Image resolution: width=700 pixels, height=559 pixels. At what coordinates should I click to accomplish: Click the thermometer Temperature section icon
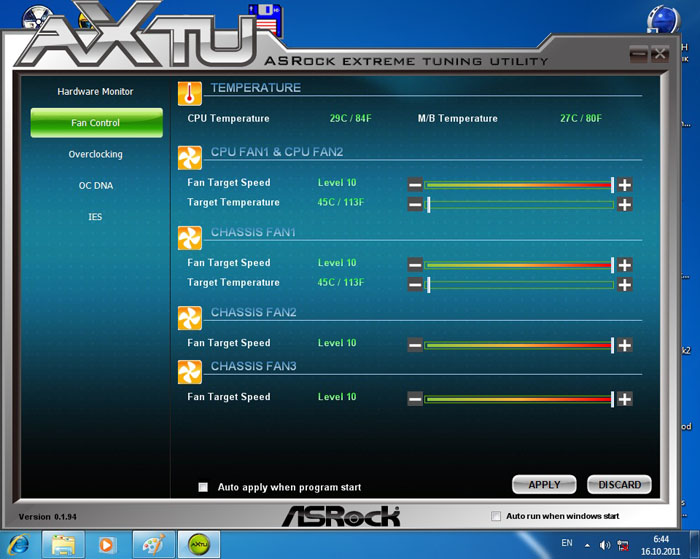[x=189, y=94]
